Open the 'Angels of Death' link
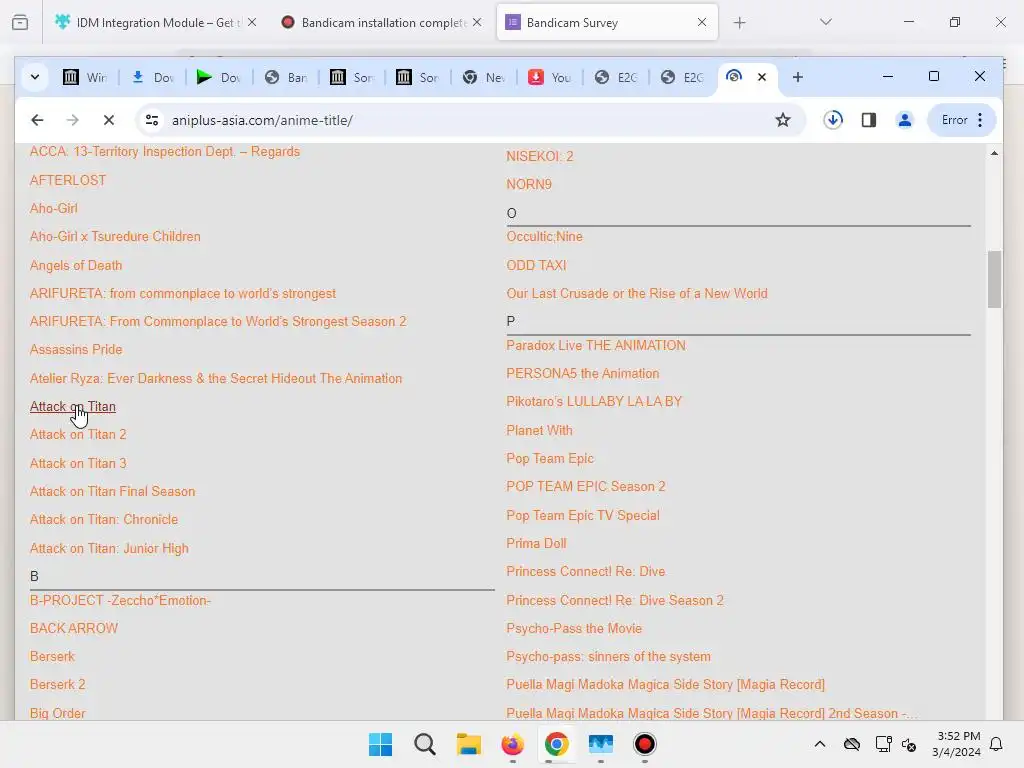This screenshot has height=768, width=1024. [x=76, y=265]
